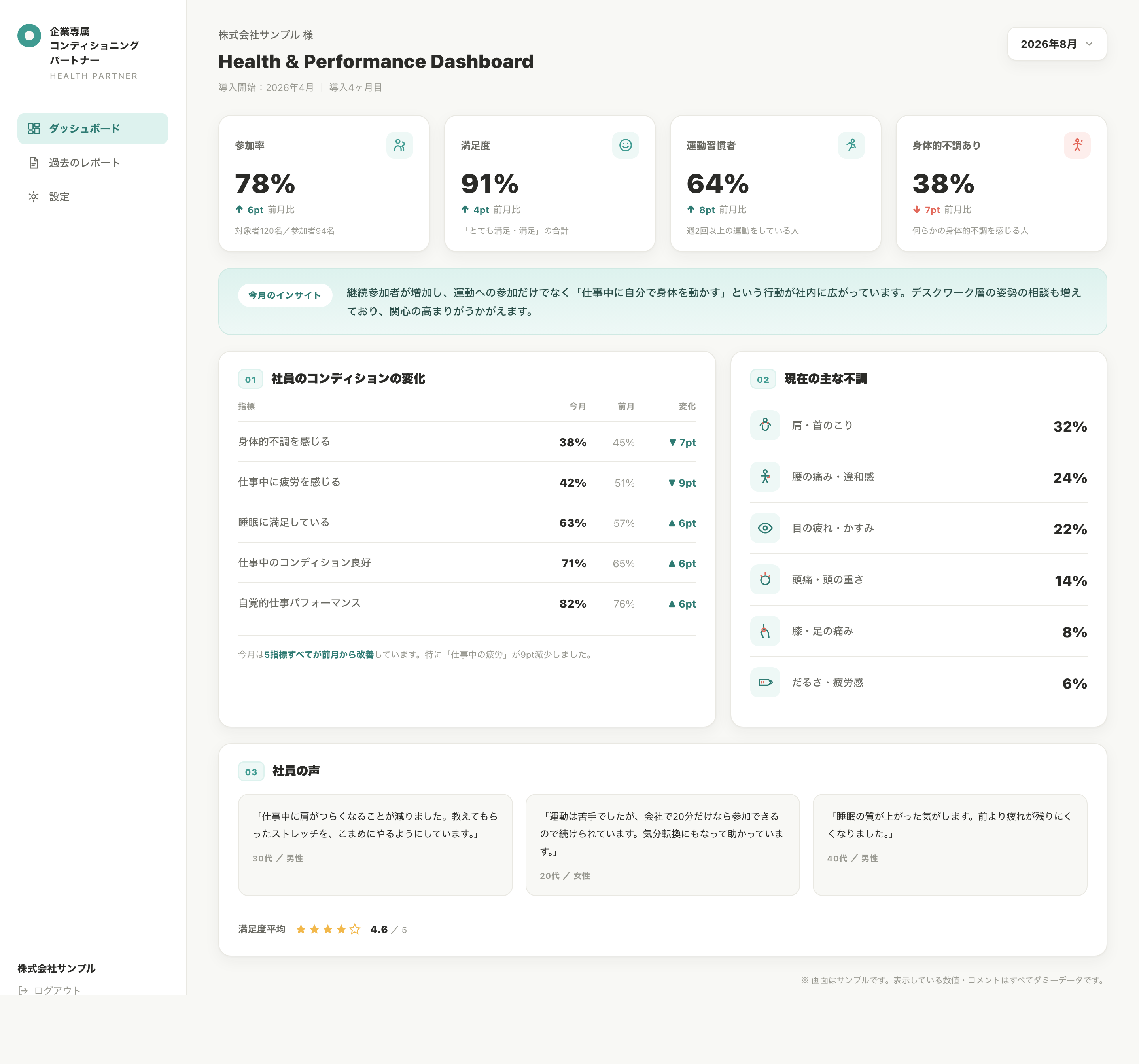Click the 32% value for 肩・首のこり
1139x1064 pixels.
point(1070,426)
